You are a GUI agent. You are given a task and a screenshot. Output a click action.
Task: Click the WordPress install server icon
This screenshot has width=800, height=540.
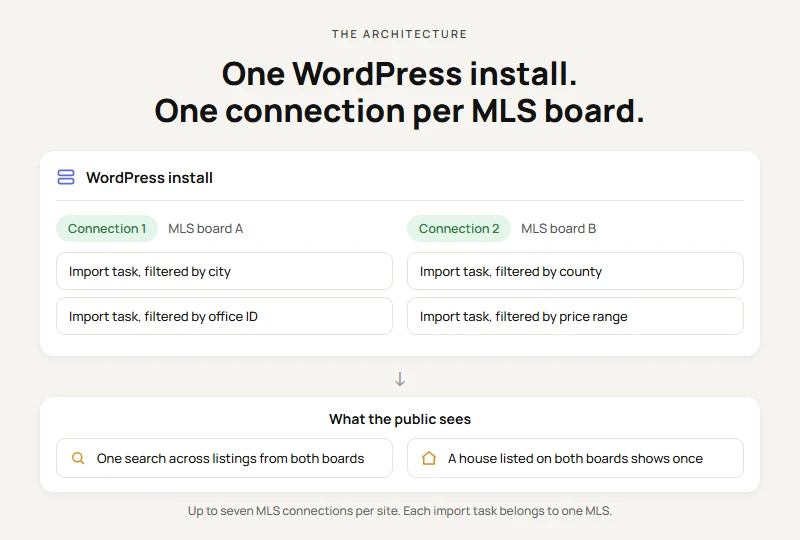click(66, 177)
